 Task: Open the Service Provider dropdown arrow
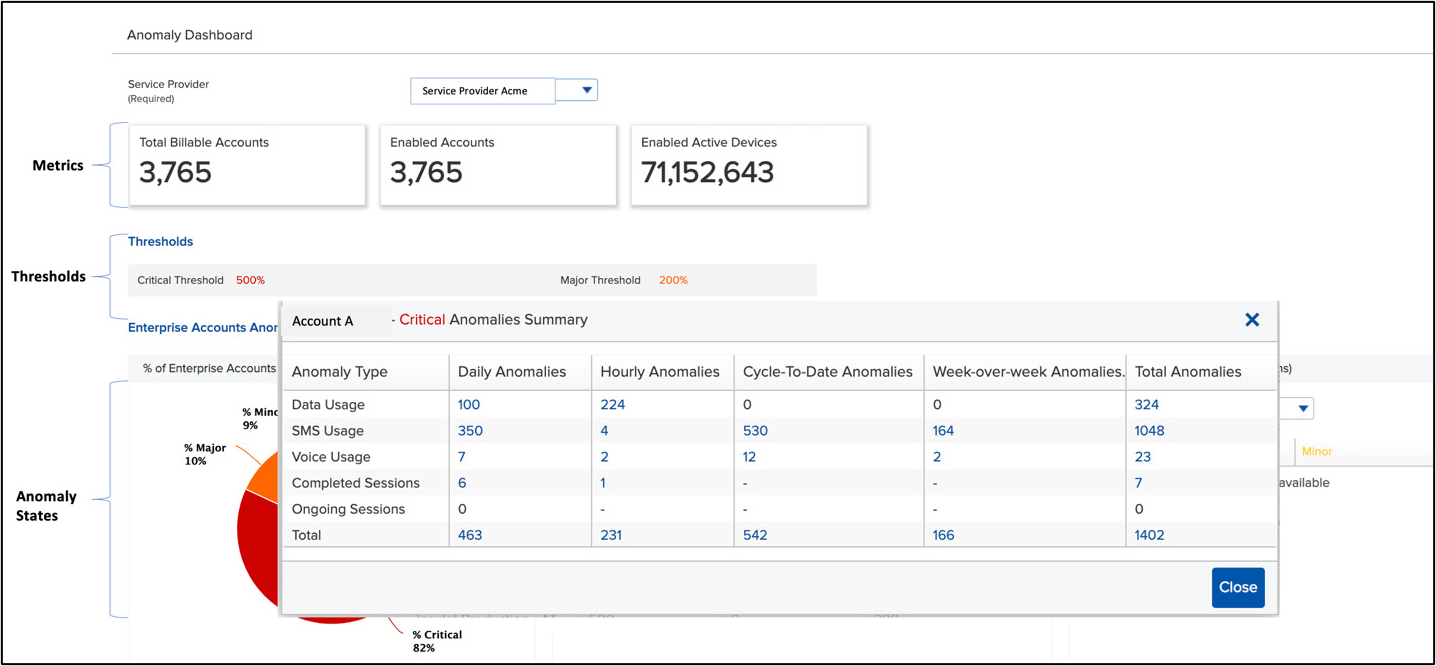pos(587,90)
